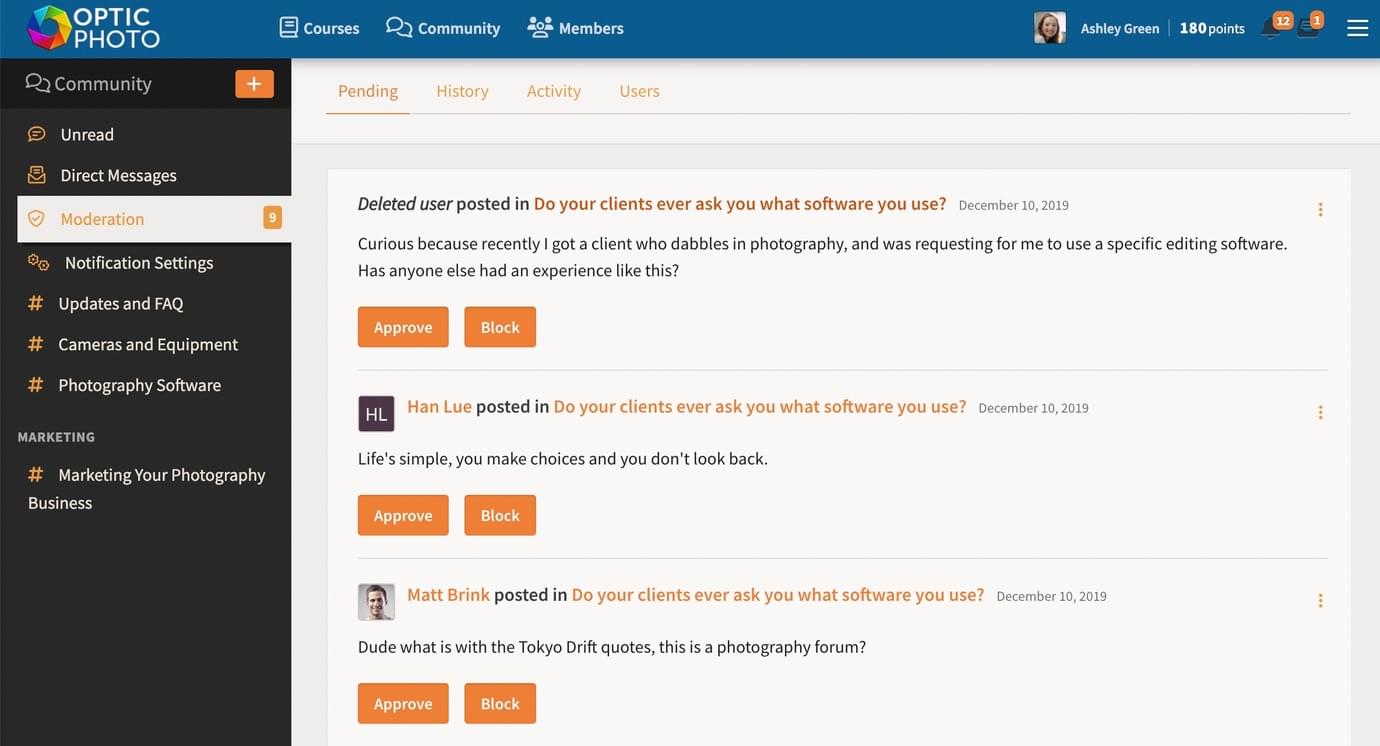
Task: Open the Community menu in top navigation
Action: (443, 28)
